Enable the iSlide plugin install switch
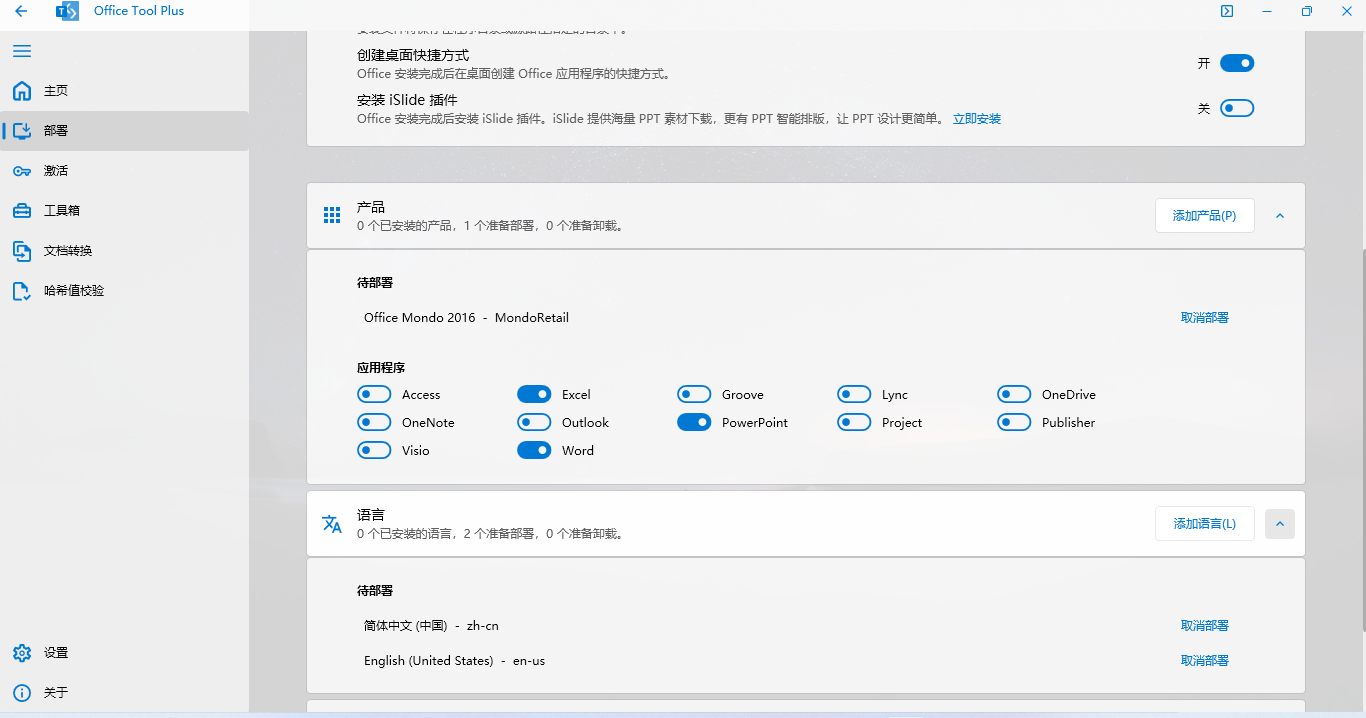Screen dimensions: 1366x718 tap(1236, 108)
